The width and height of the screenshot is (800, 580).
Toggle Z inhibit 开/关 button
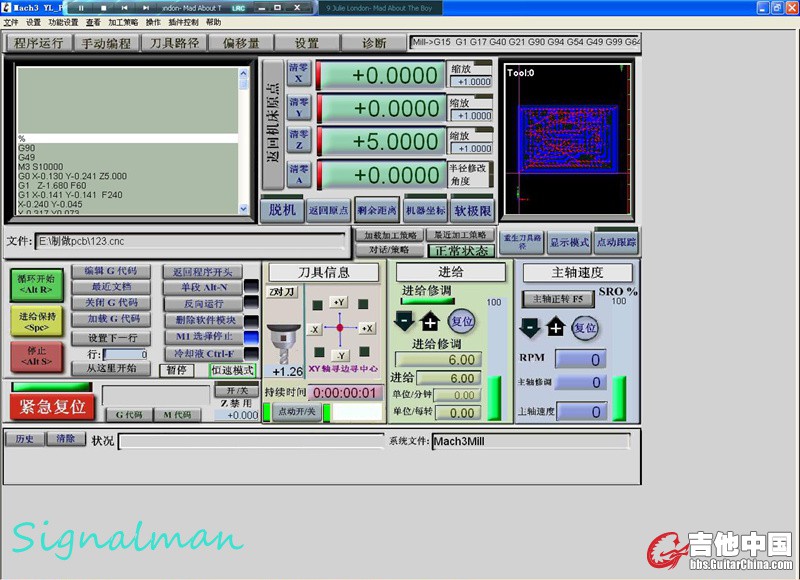(237, 391)
